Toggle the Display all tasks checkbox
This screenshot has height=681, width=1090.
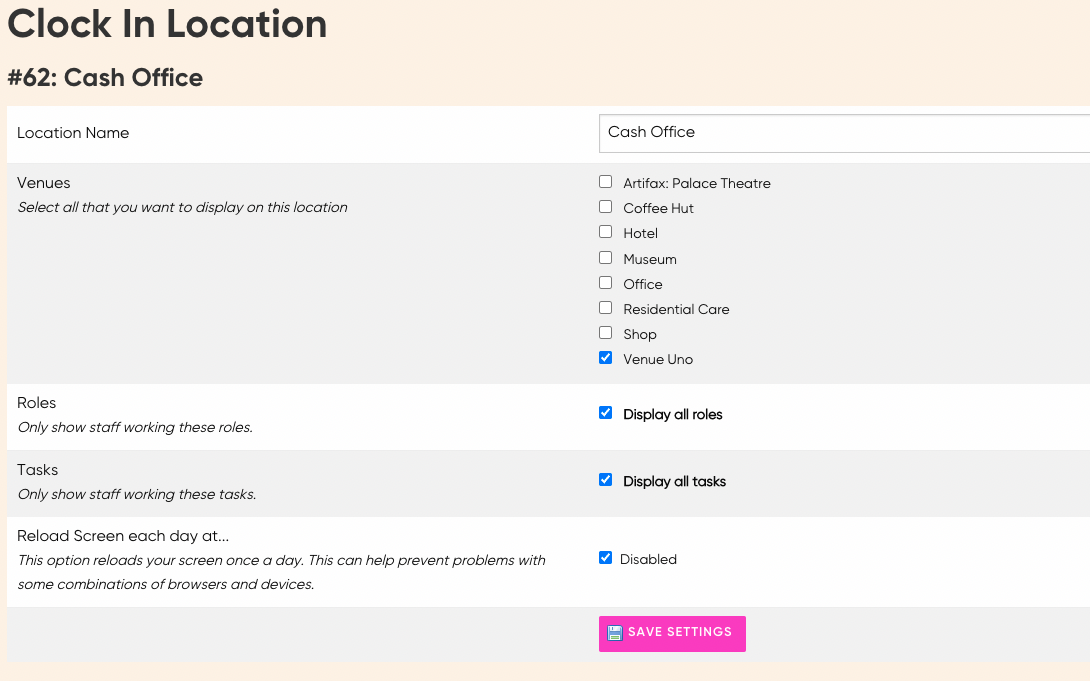pyautogui.click(x=605, y=480)
